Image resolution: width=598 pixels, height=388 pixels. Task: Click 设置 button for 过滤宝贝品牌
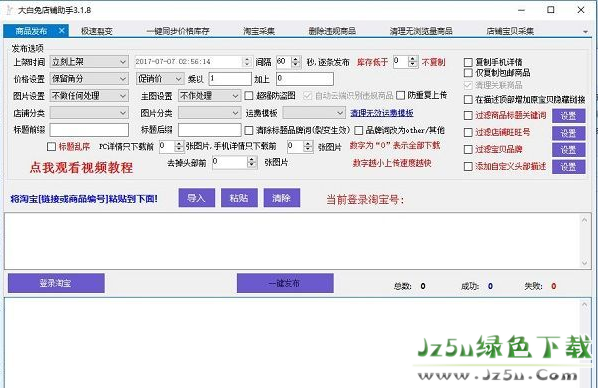point(568,150)
